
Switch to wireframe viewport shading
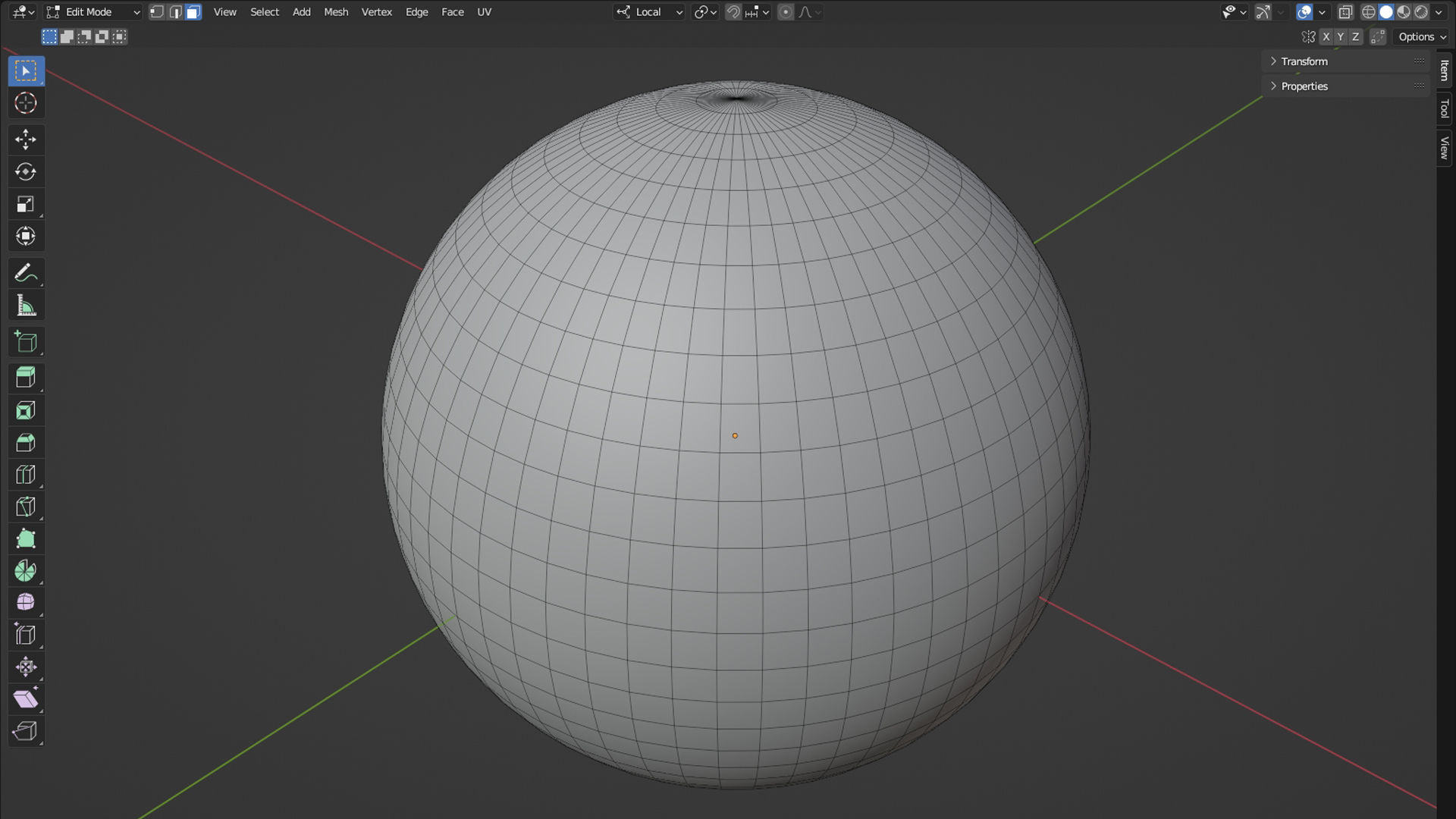[1368, 12]
